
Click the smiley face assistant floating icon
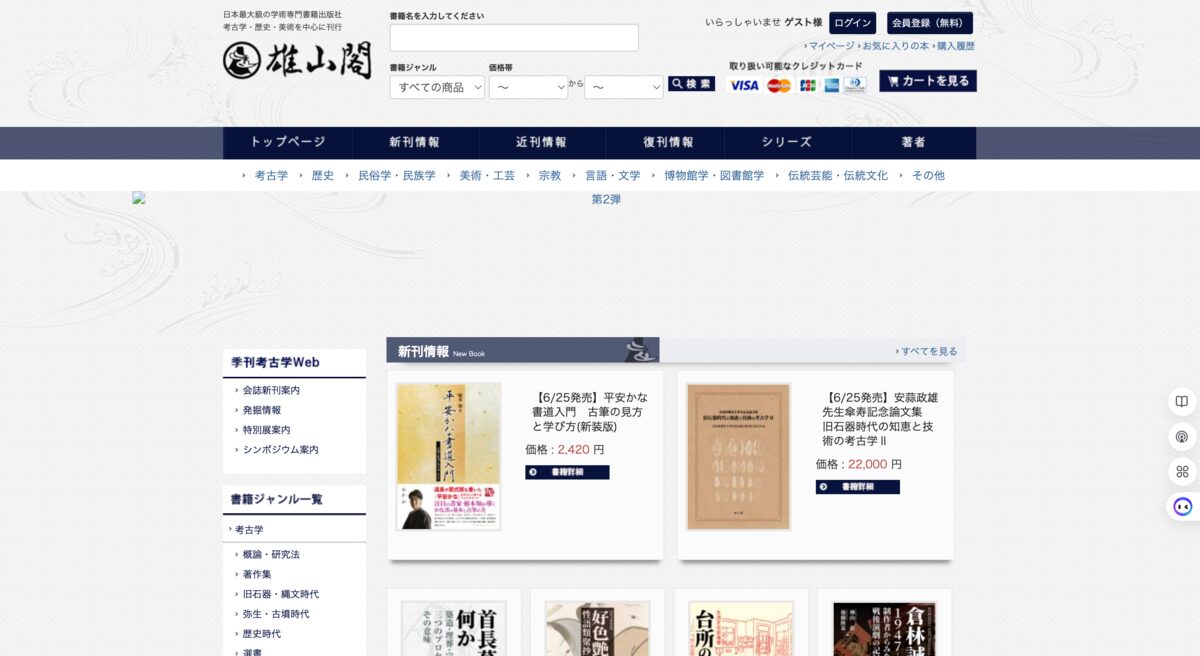(x=1182, y=506)
